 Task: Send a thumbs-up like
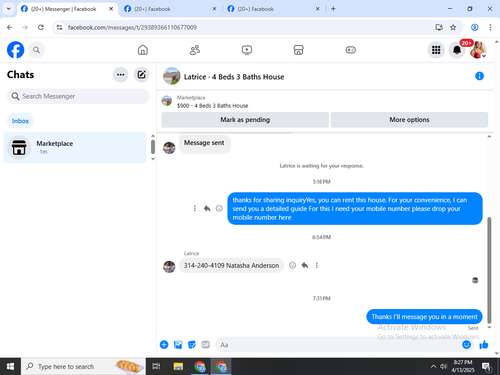click(x=484, y=345)
